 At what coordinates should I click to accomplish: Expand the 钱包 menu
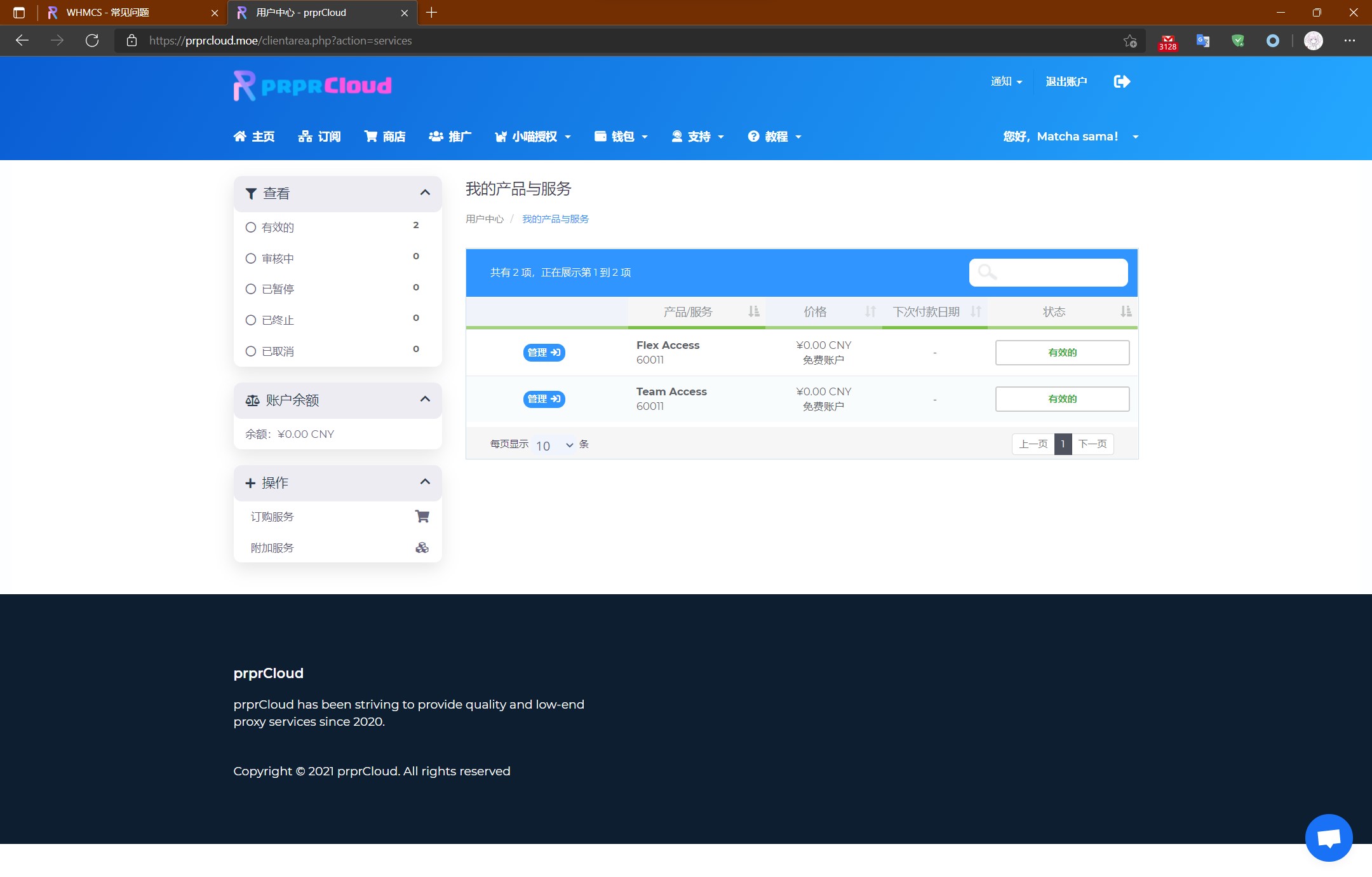coord(621,137)
